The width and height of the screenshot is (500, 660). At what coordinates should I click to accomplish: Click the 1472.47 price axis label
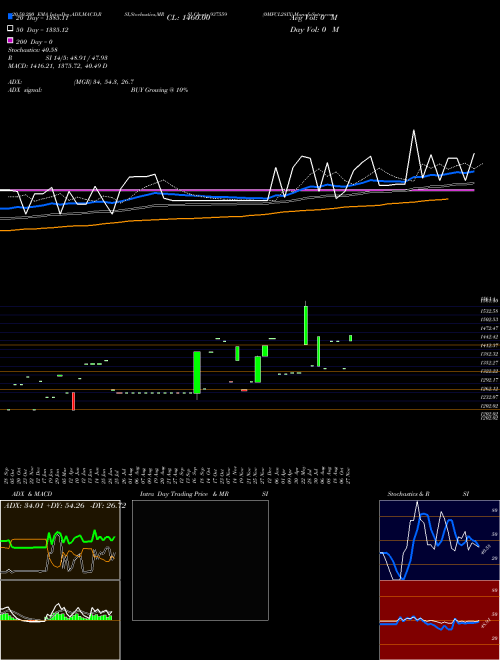(x=489, y=328)
